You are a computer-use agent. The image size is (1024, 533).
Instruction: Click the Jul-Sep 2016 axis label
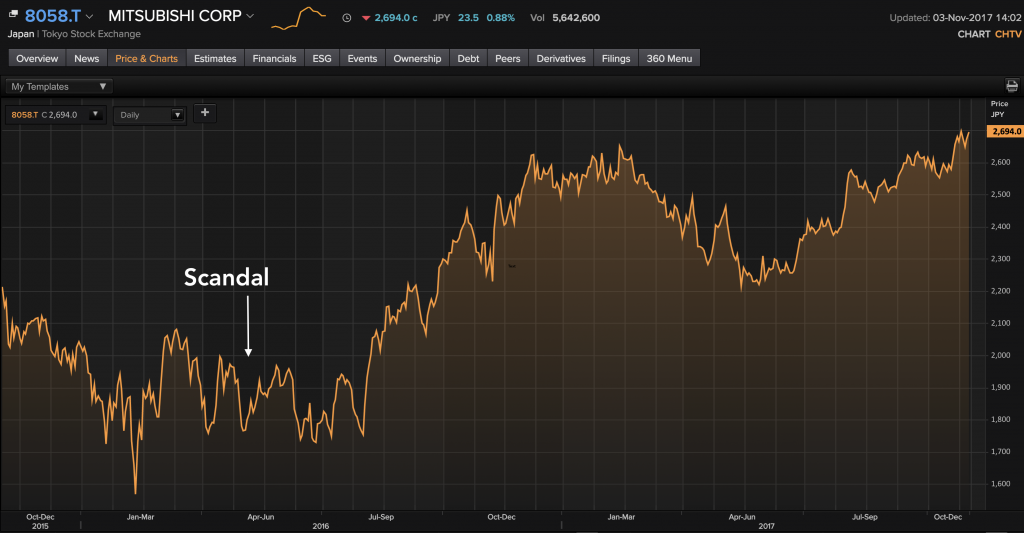coord(381,517)
